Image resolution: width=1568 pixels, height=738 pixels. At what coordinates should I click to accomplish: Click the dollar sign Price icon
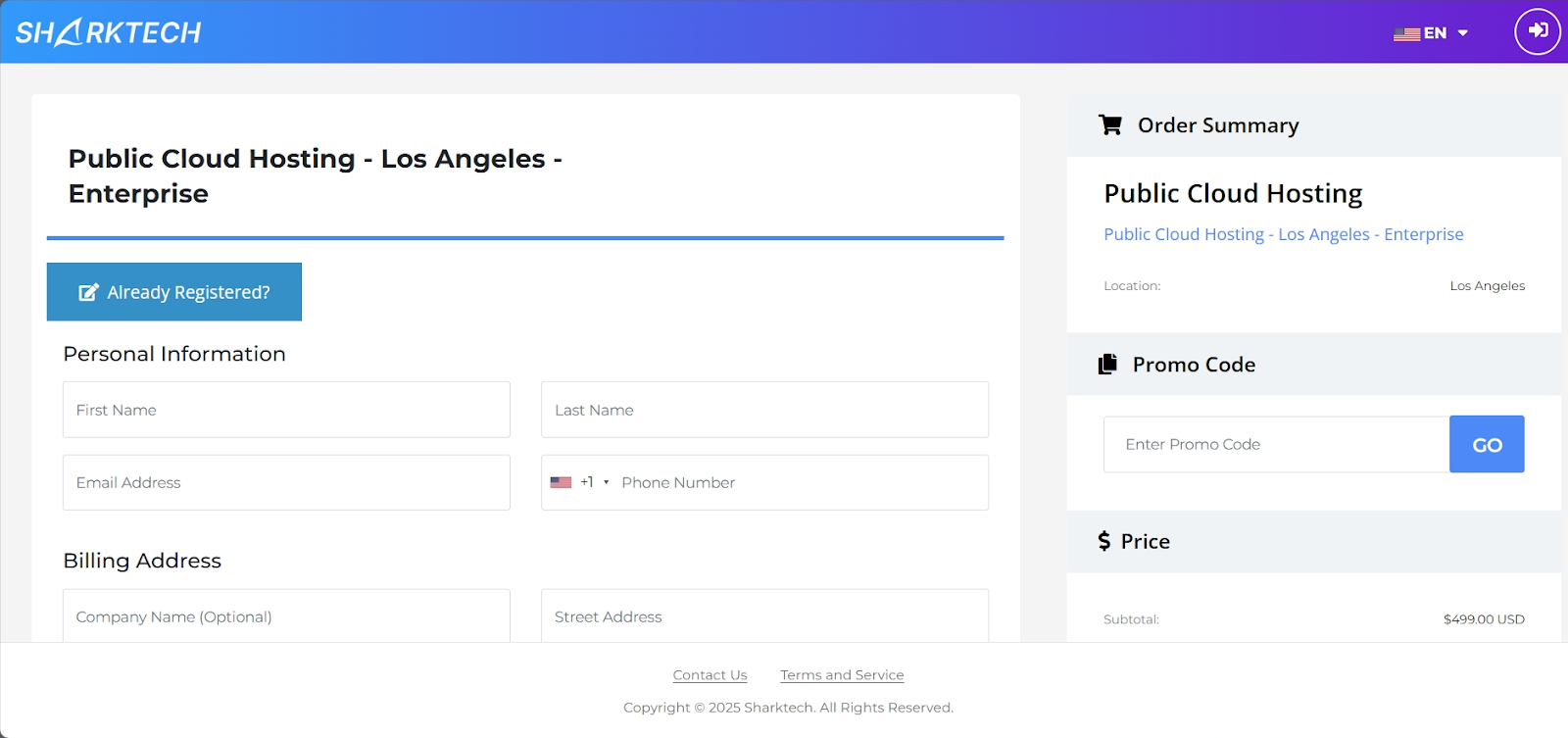[1104, 541]
